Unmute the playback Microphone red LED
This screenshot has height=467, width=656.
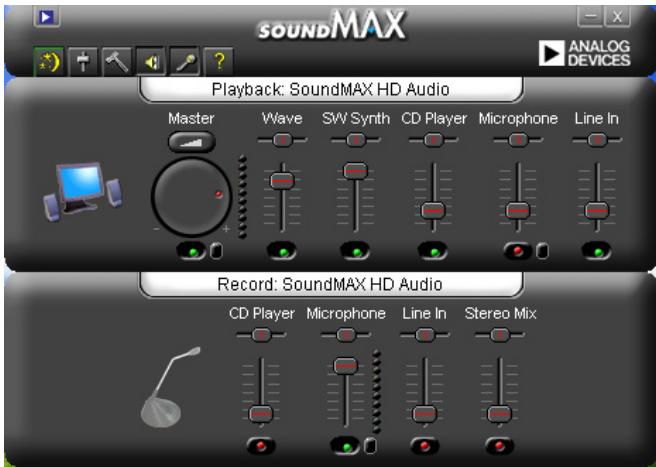[x=518, y=251]
